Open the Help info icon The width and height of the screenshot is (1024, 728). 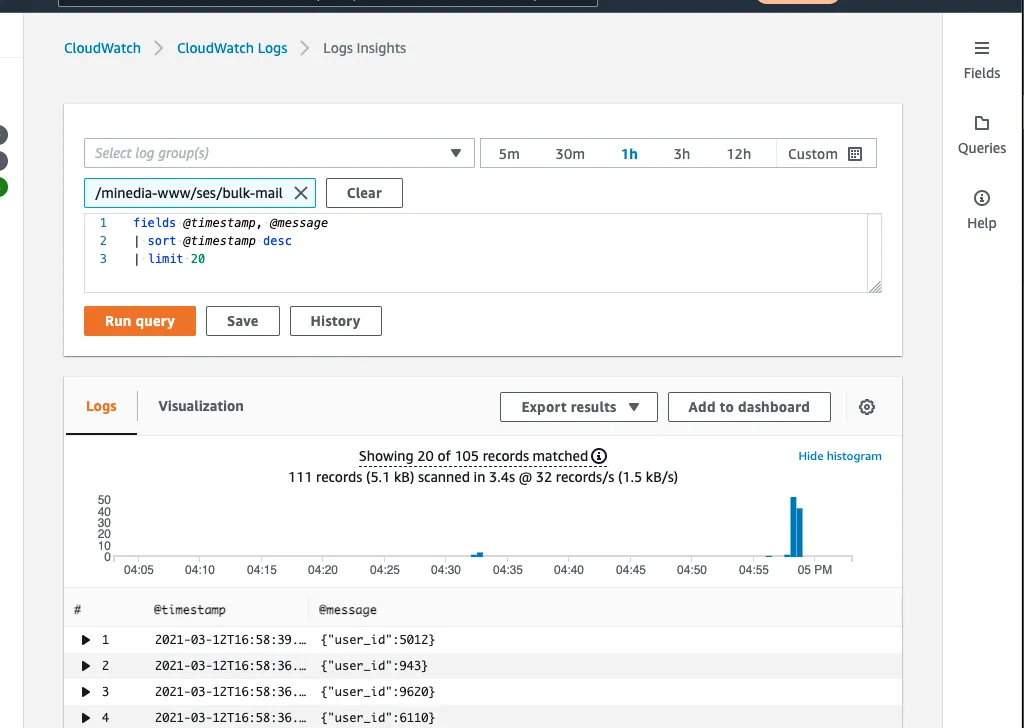point(981,198)
